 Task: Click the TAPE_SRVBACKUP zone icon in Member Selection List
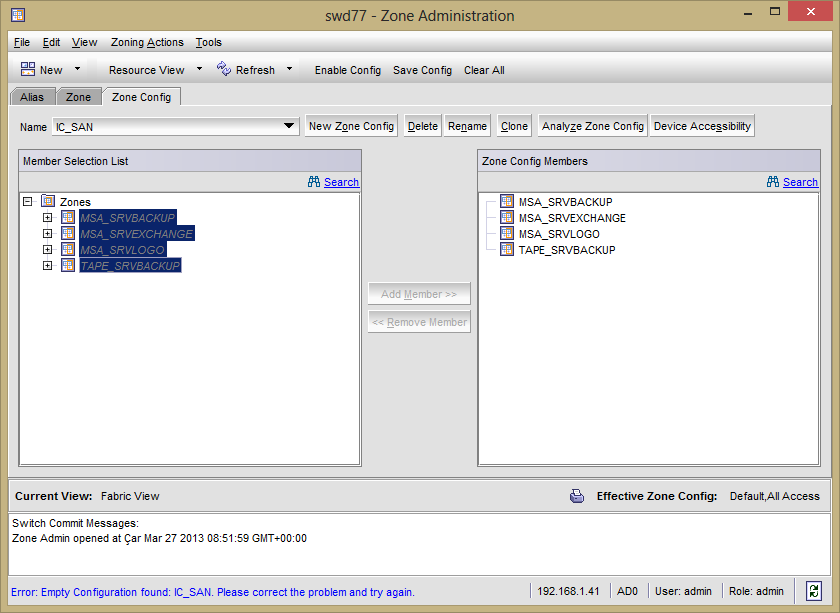click(x=68, y=265)
